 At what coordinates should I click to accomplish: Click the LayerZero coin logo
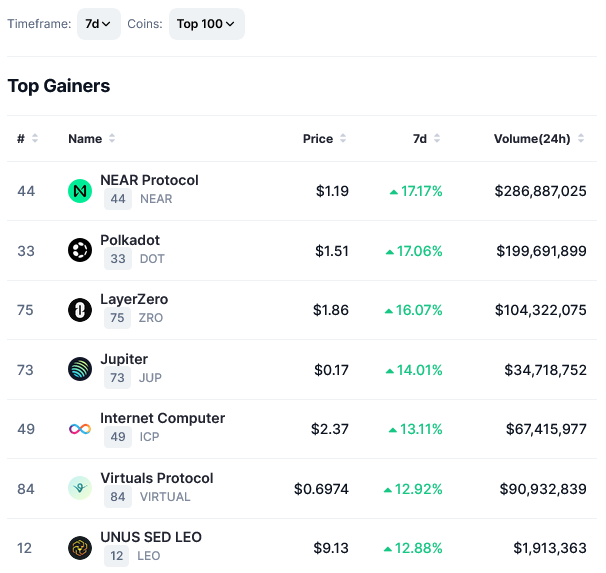80,310
